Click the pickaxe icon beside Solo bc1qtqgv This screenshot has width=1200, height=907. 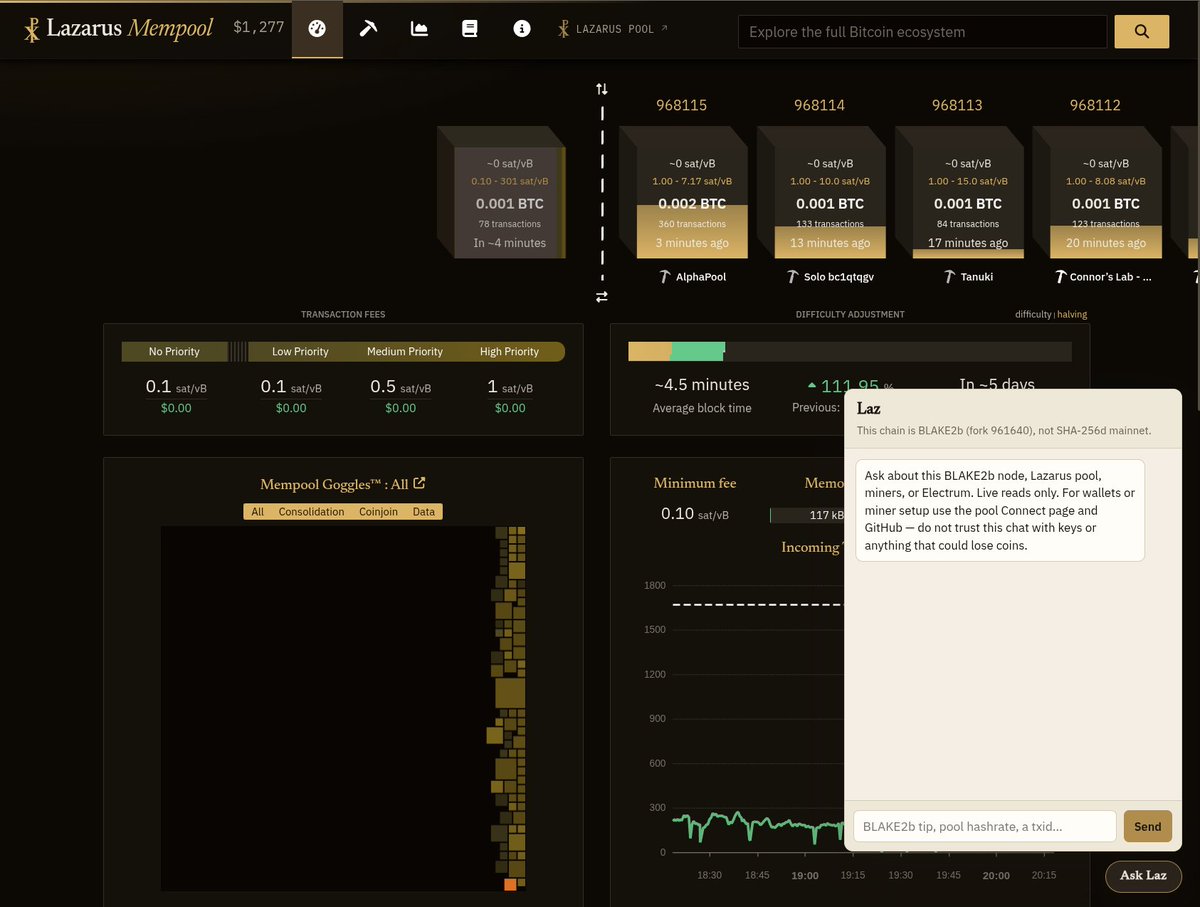791,277
